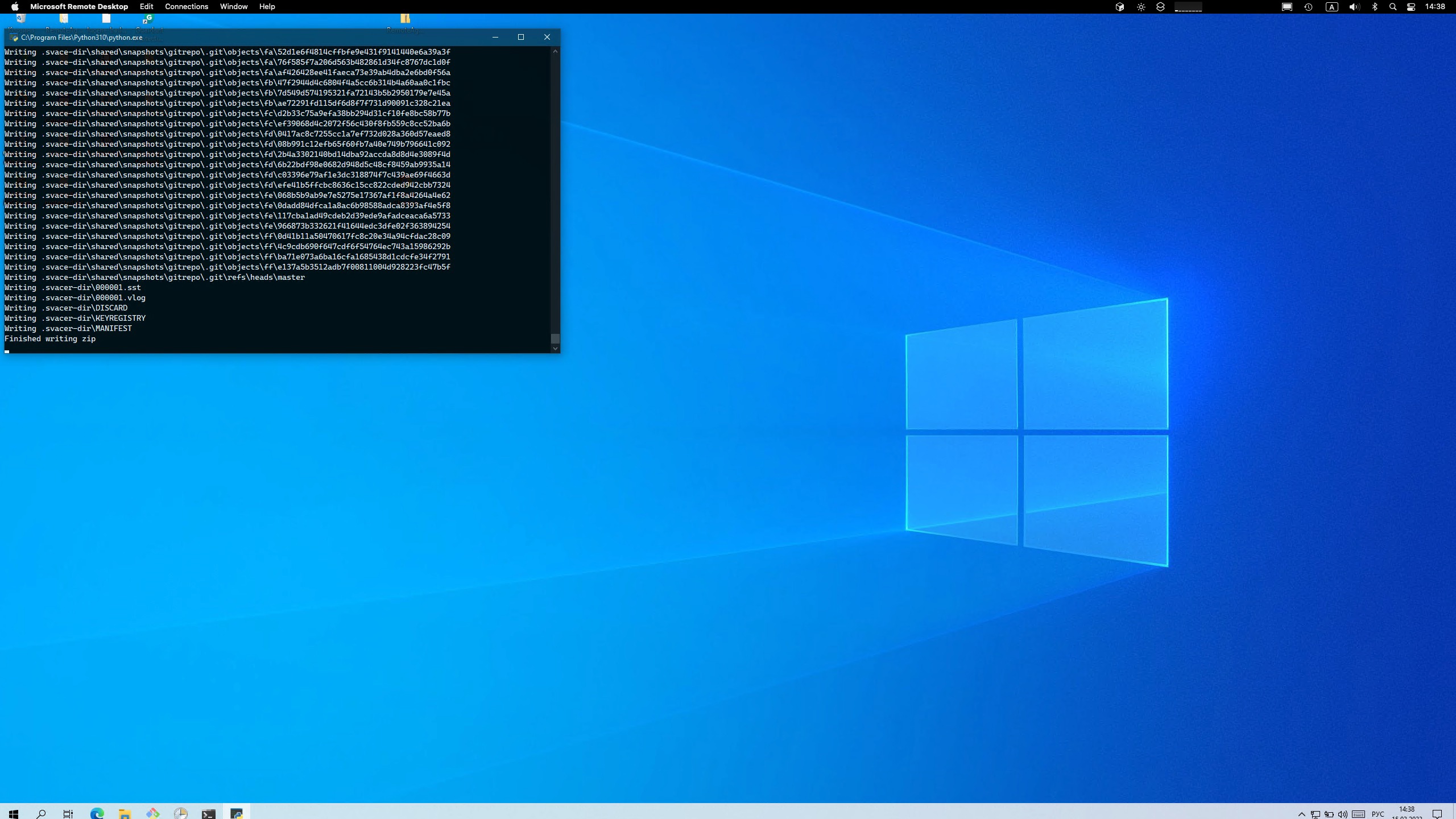Close the python.exe console window
Screen dimensions: 1456x819
[547, 37]
